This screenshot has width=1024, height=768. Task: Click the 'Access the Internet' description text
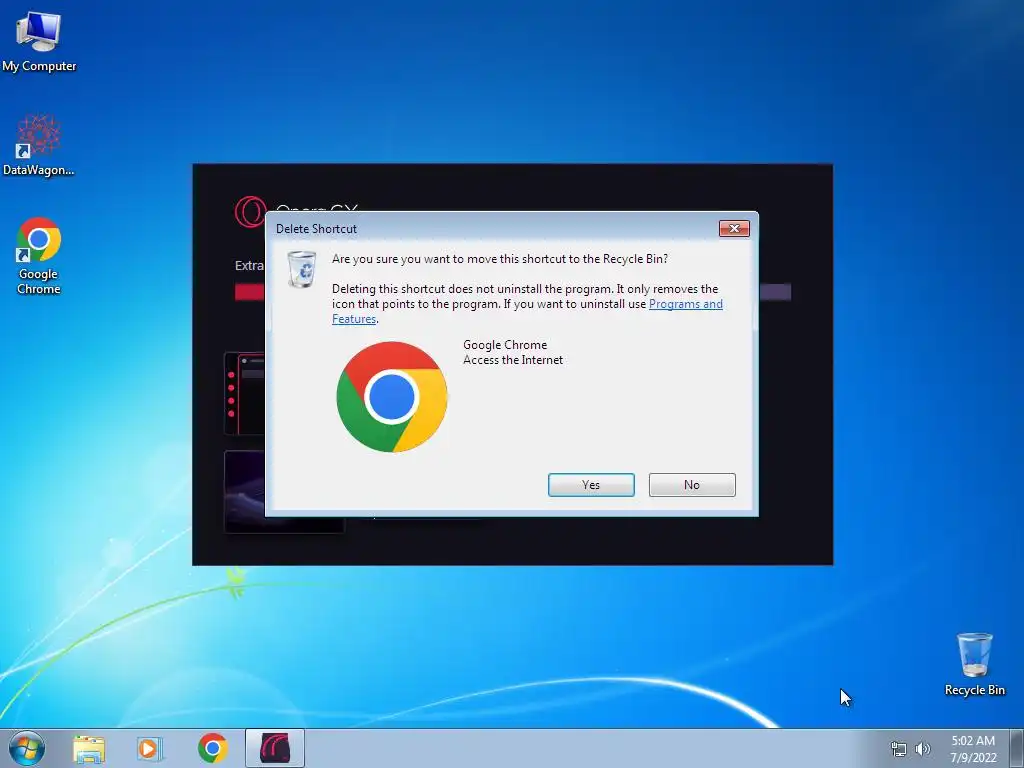(513, 360)
